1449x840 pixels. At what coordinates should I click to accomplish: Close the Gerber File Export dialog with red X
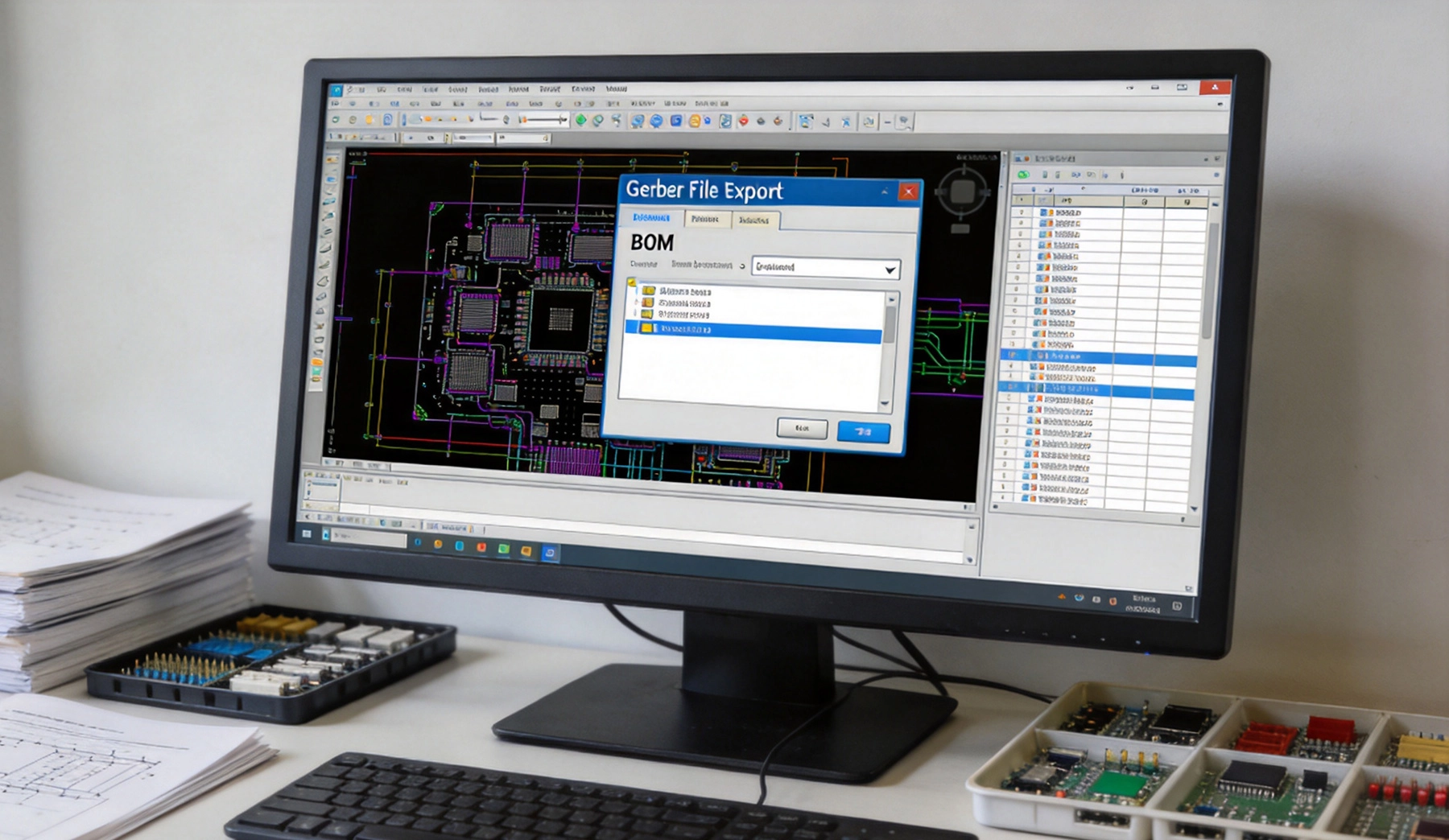[x=909, y=191]
